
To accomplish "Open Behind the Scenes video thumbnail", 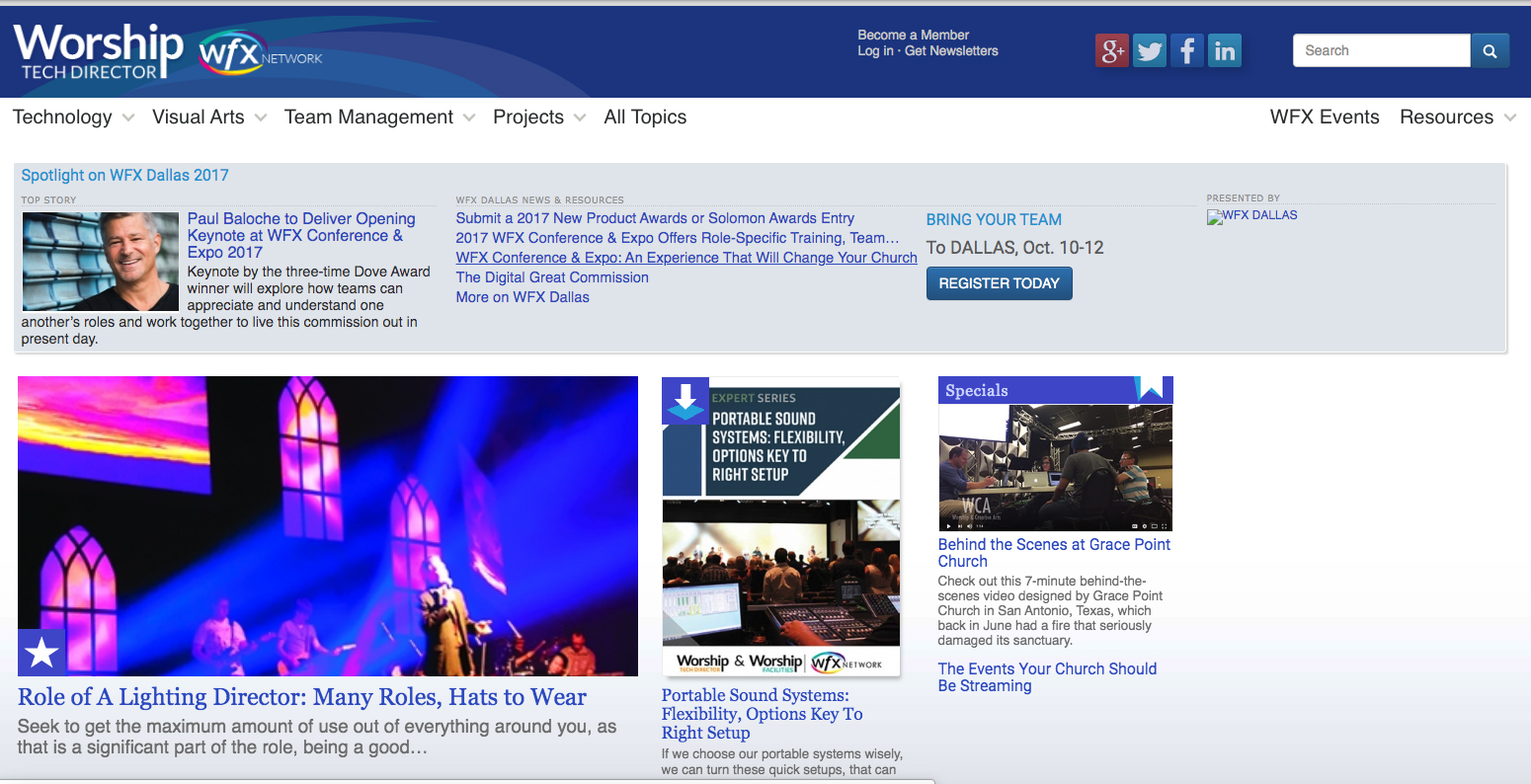I will [x=1055, y=468].
